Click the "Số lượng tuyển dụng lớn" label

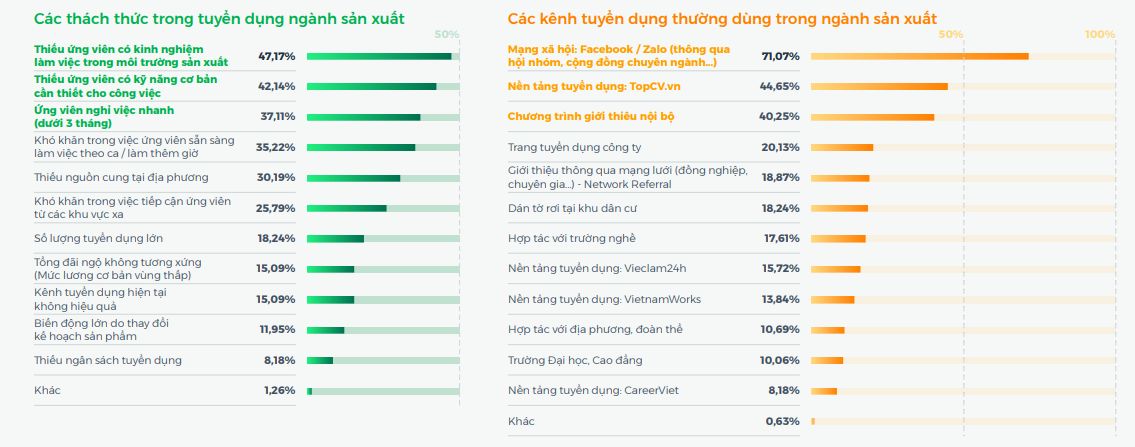98,238
